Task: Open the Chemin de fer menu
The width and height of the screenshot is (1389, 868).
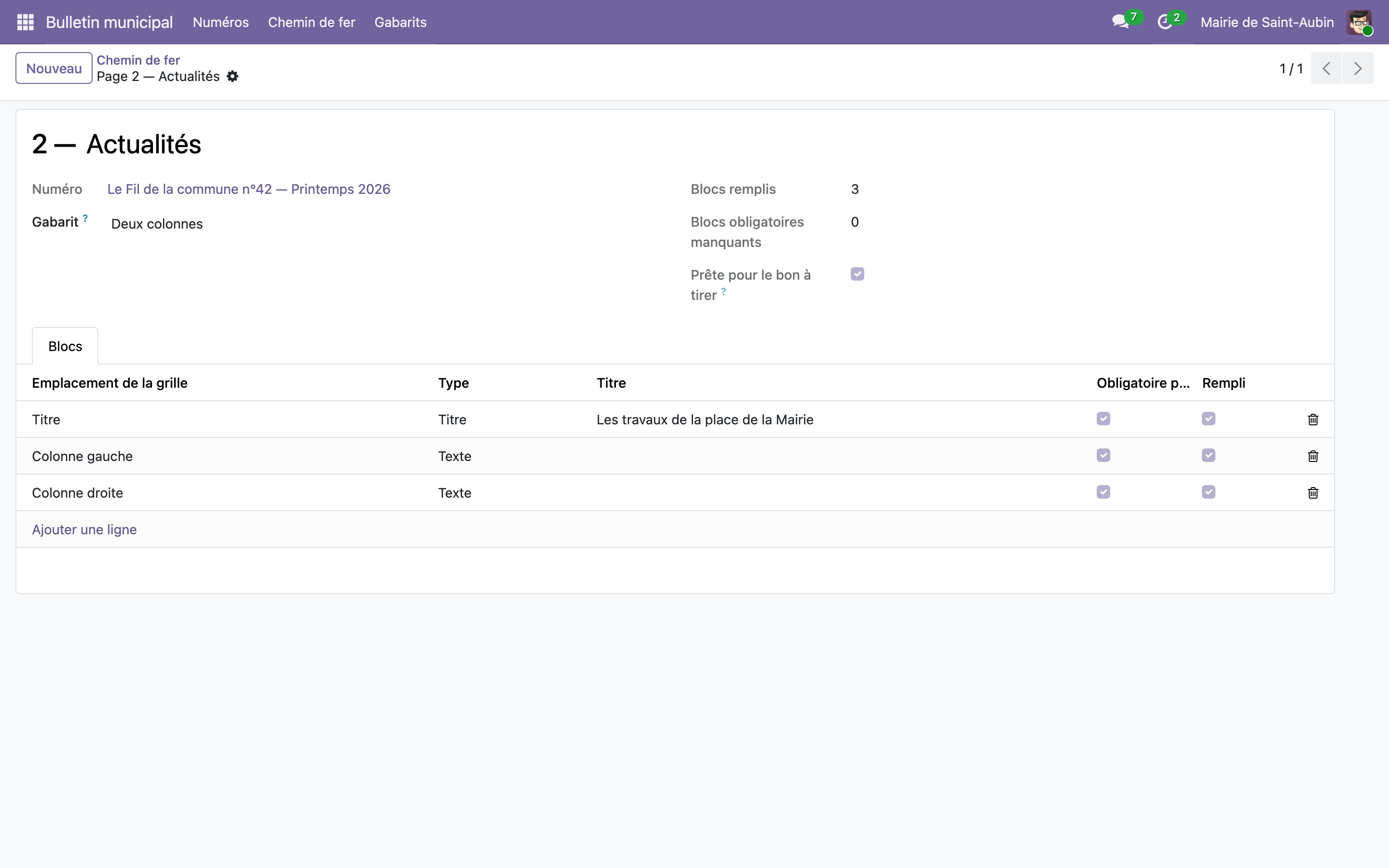Action: (312, 22)
